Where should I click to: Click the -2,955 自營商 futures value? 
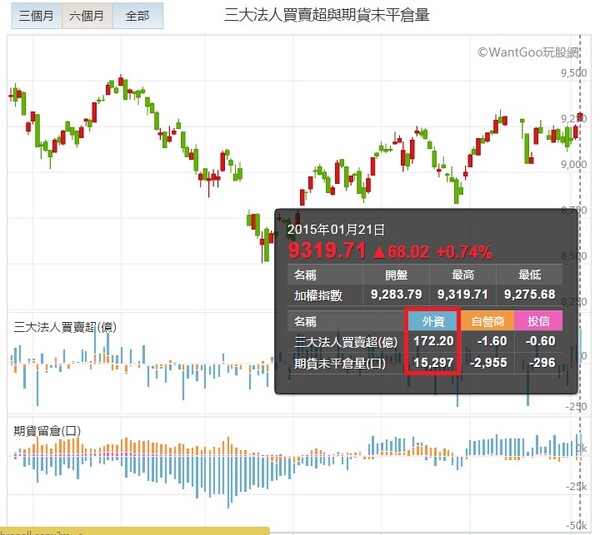pyautogui.click(x=487, y=362)
